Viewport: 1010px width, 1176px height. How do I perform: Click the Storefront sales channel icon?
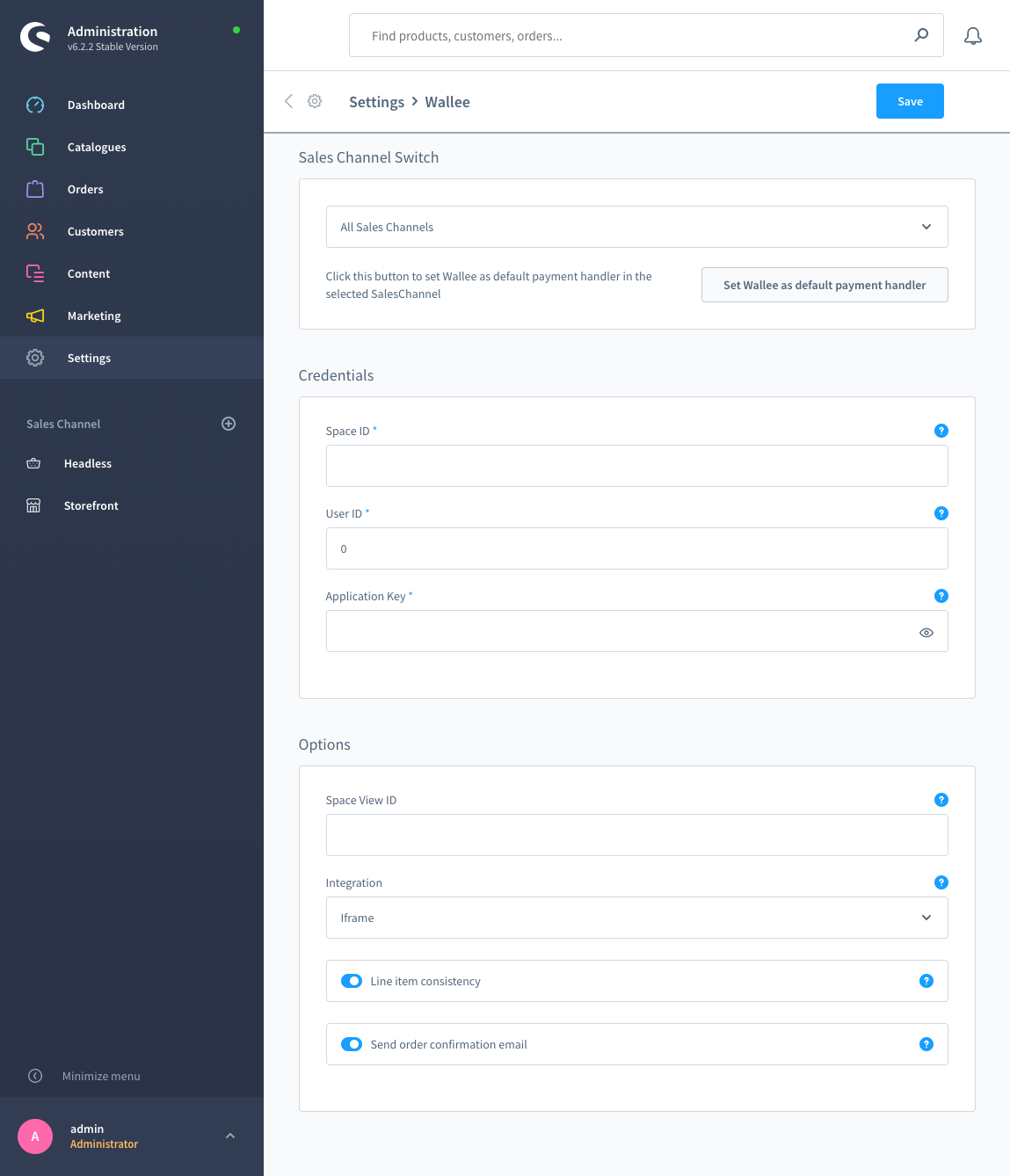33,505
